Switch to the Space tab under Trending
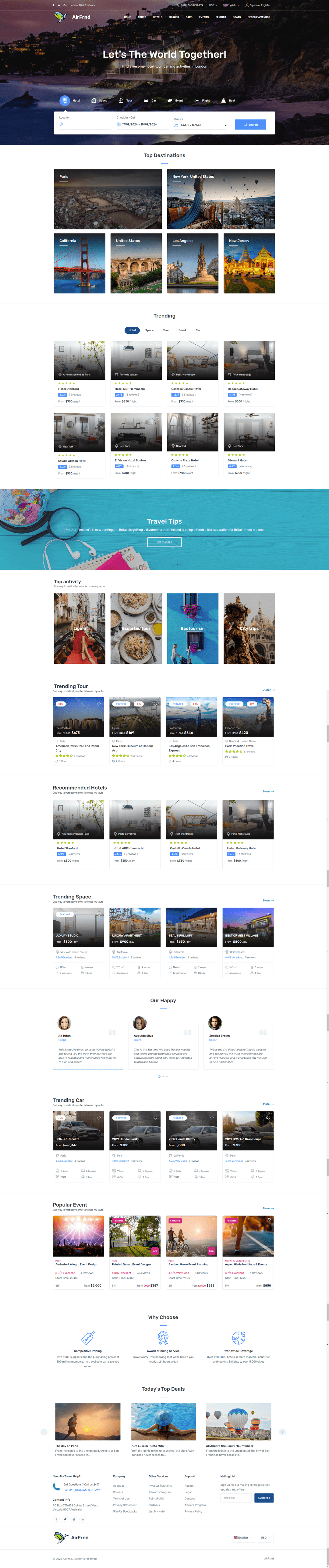Image resolution: width=329 pixels, height=1568 pixels. 149,331
